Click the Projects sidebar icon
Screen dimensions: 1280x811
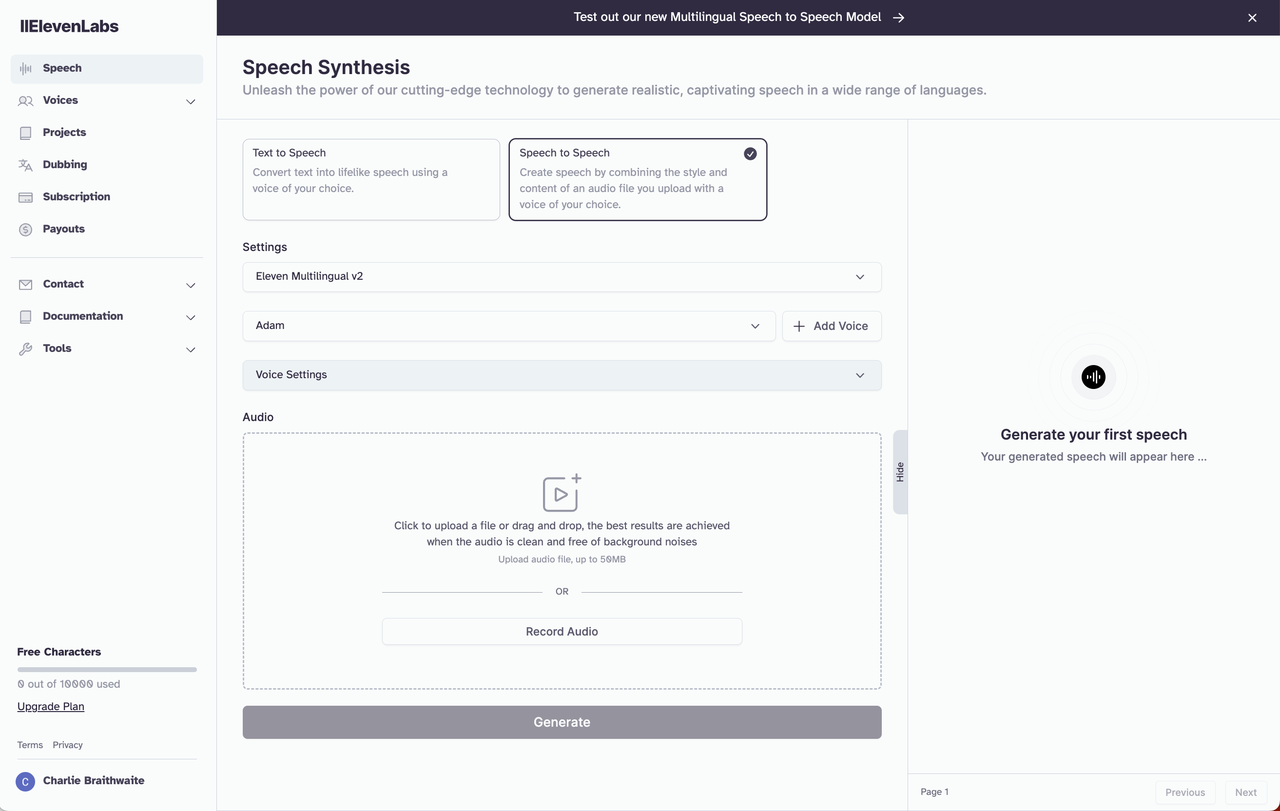(24, 132)
